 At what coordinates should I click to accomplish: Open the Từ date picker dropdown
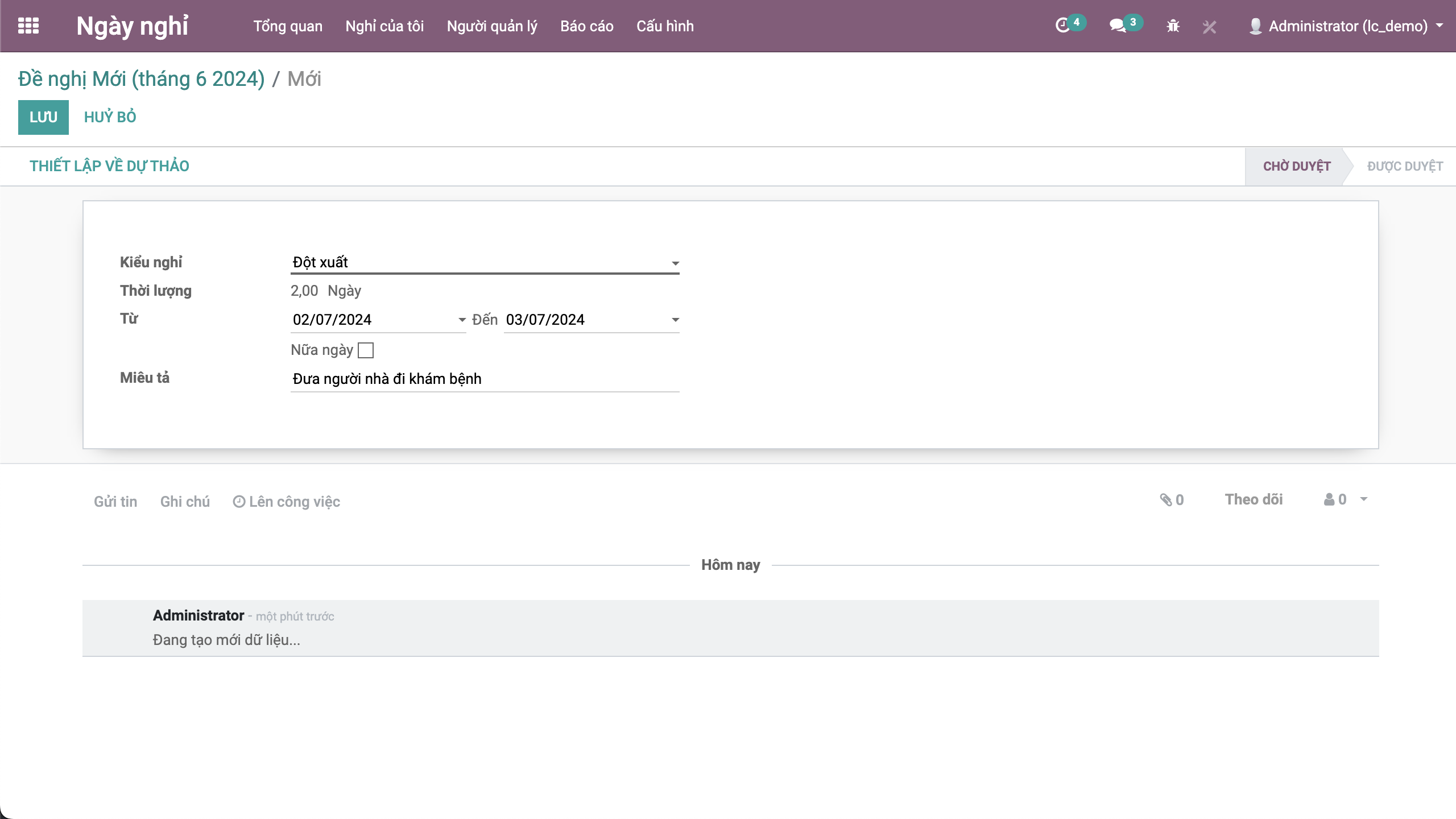pyautogui.click(x=462, y=320)
